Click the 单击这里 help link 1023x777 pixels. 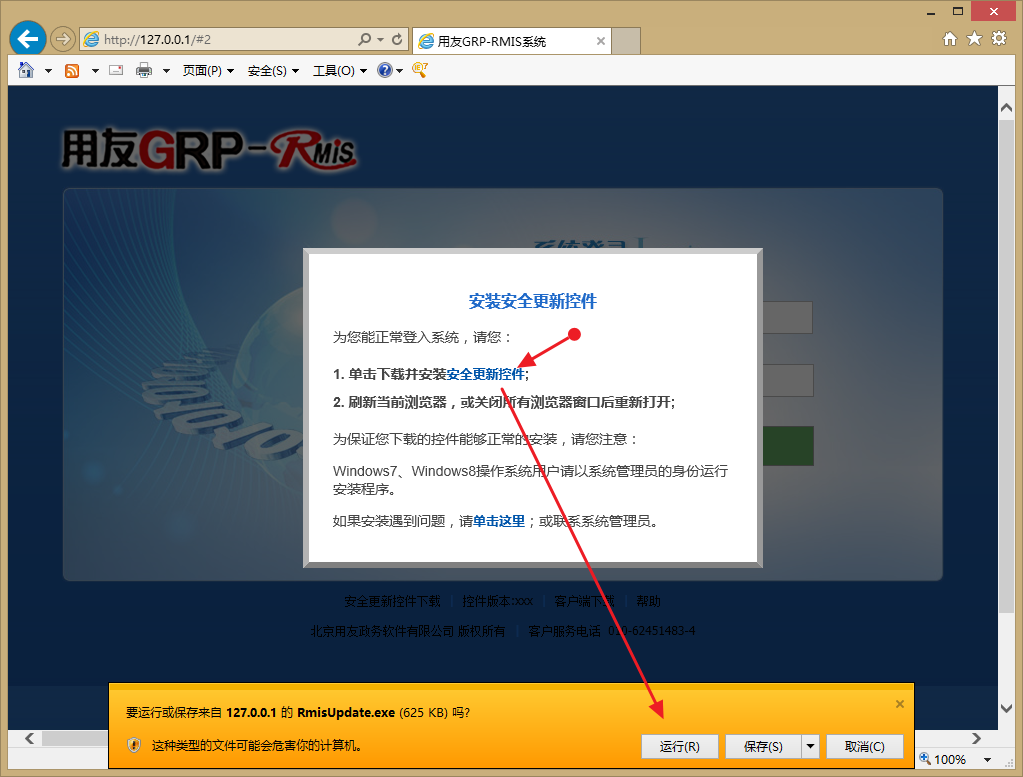[499, 521]
